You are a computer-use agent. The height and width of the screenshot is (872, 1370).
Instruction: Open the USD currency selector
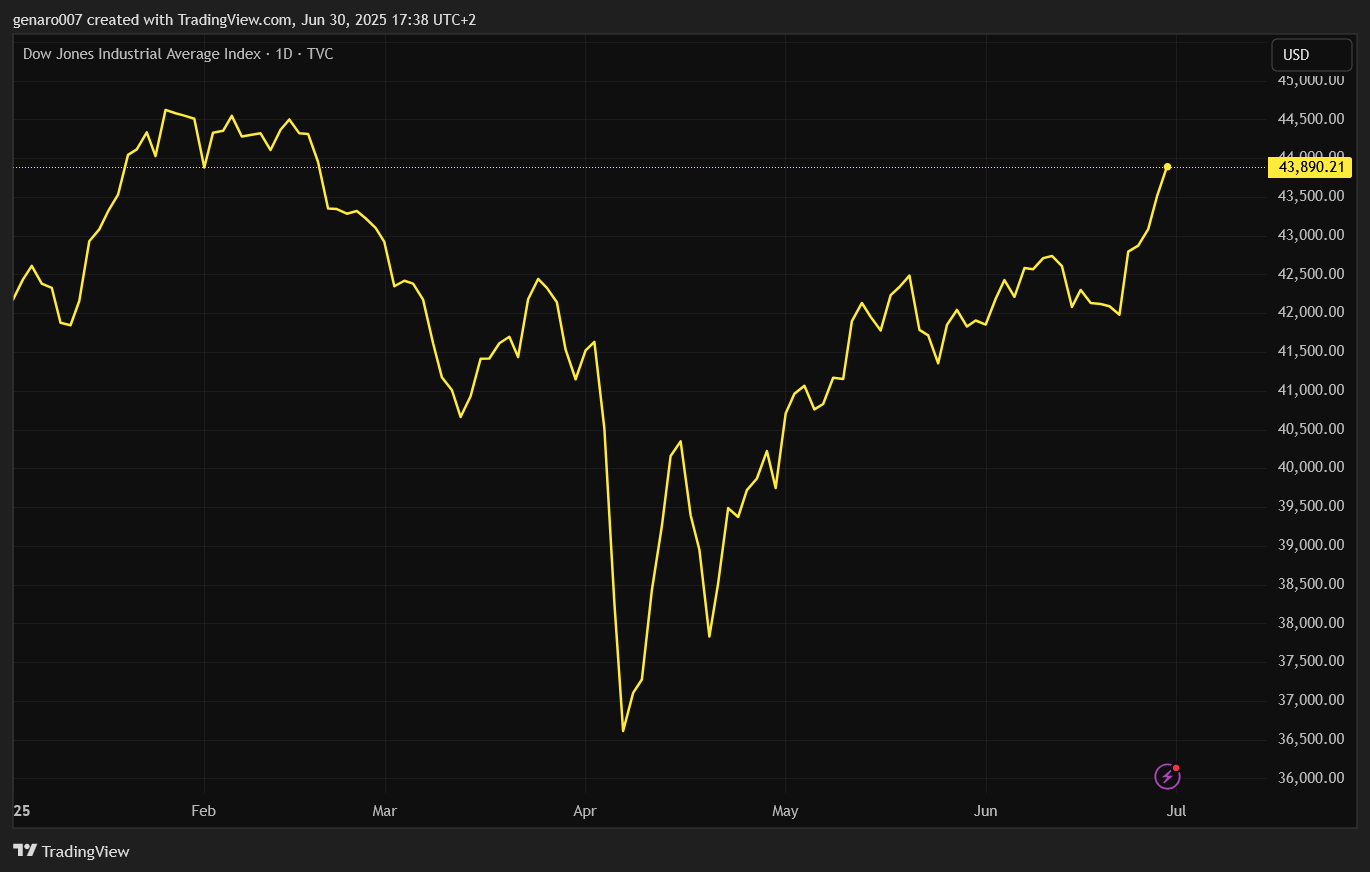(x=1311, y=55)
